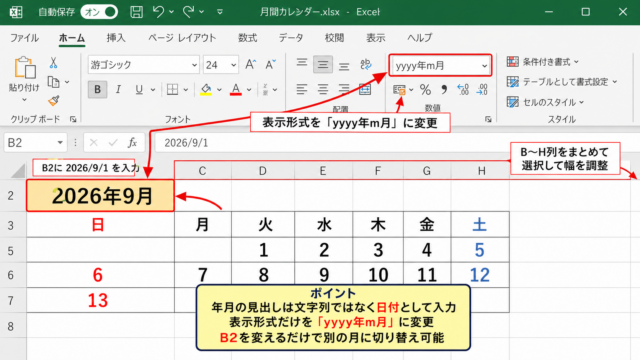Click the fx insert function icon
Image resolution: width=640 pixels, height=360 pixels.
coord(132,143)
